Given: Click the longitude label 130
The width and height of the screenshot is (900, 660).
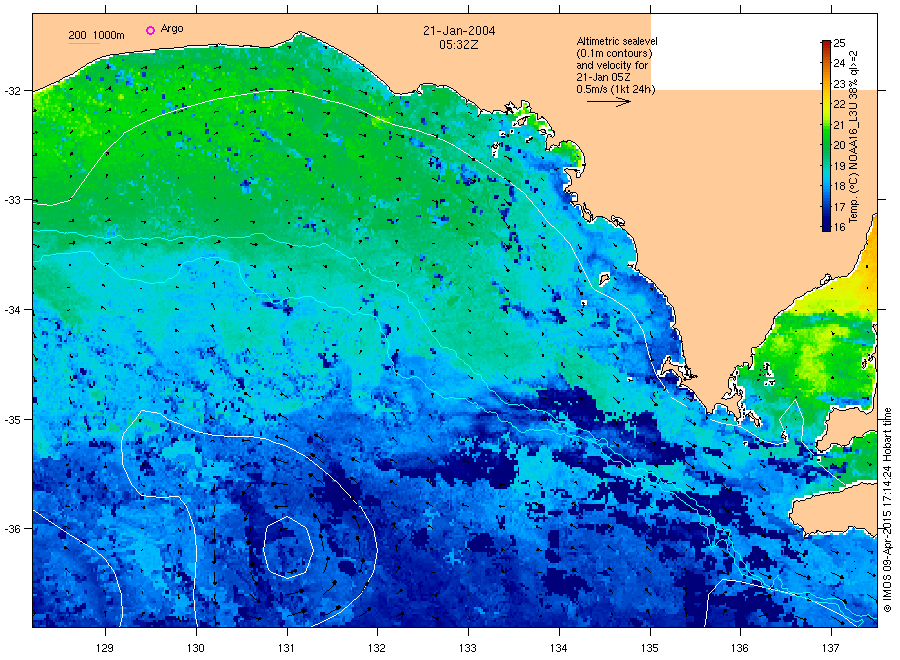Looking at the screenshot, I should 196,648.
